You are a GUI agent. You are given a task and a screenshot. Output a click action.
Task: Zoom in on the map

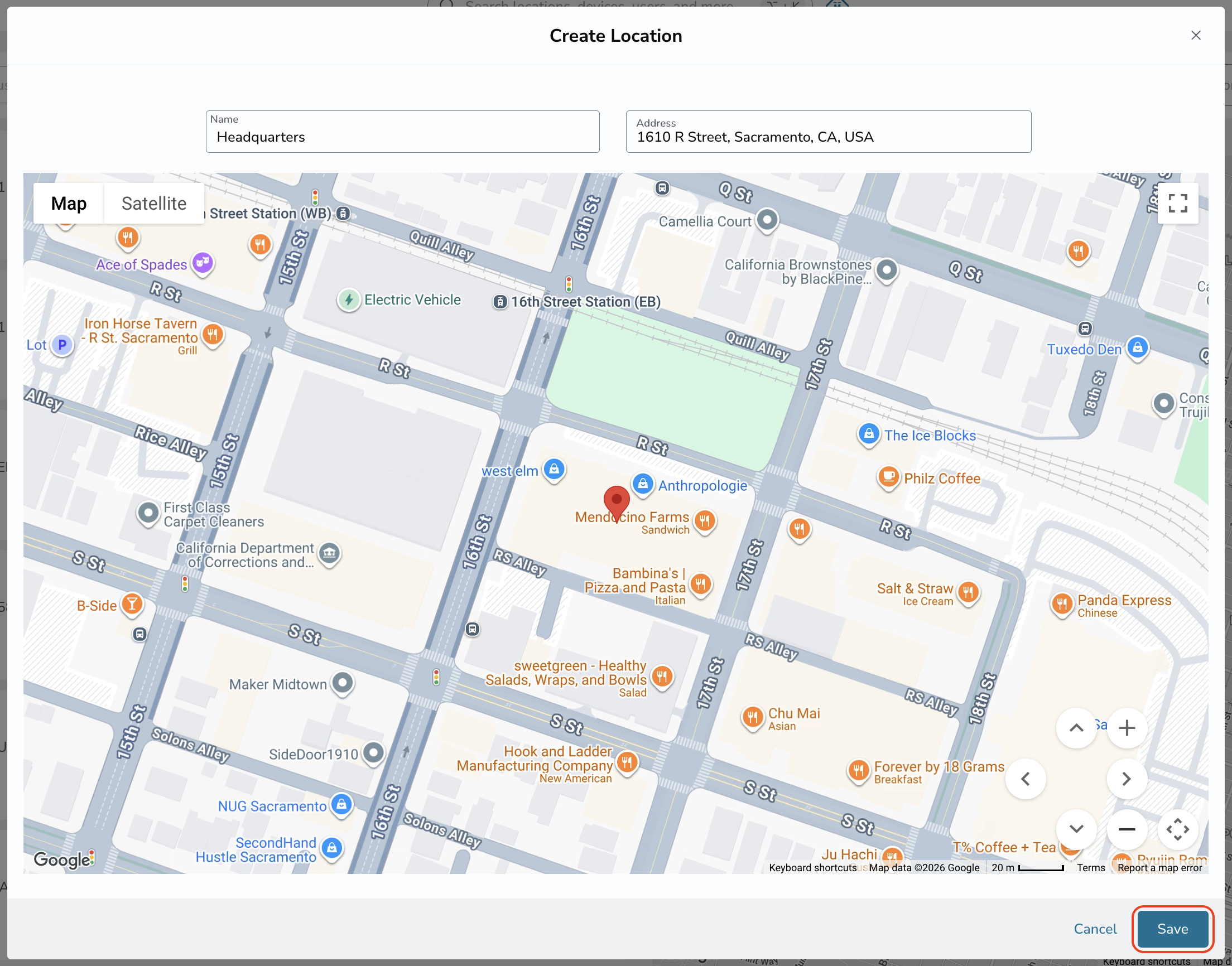(1126, 728)
